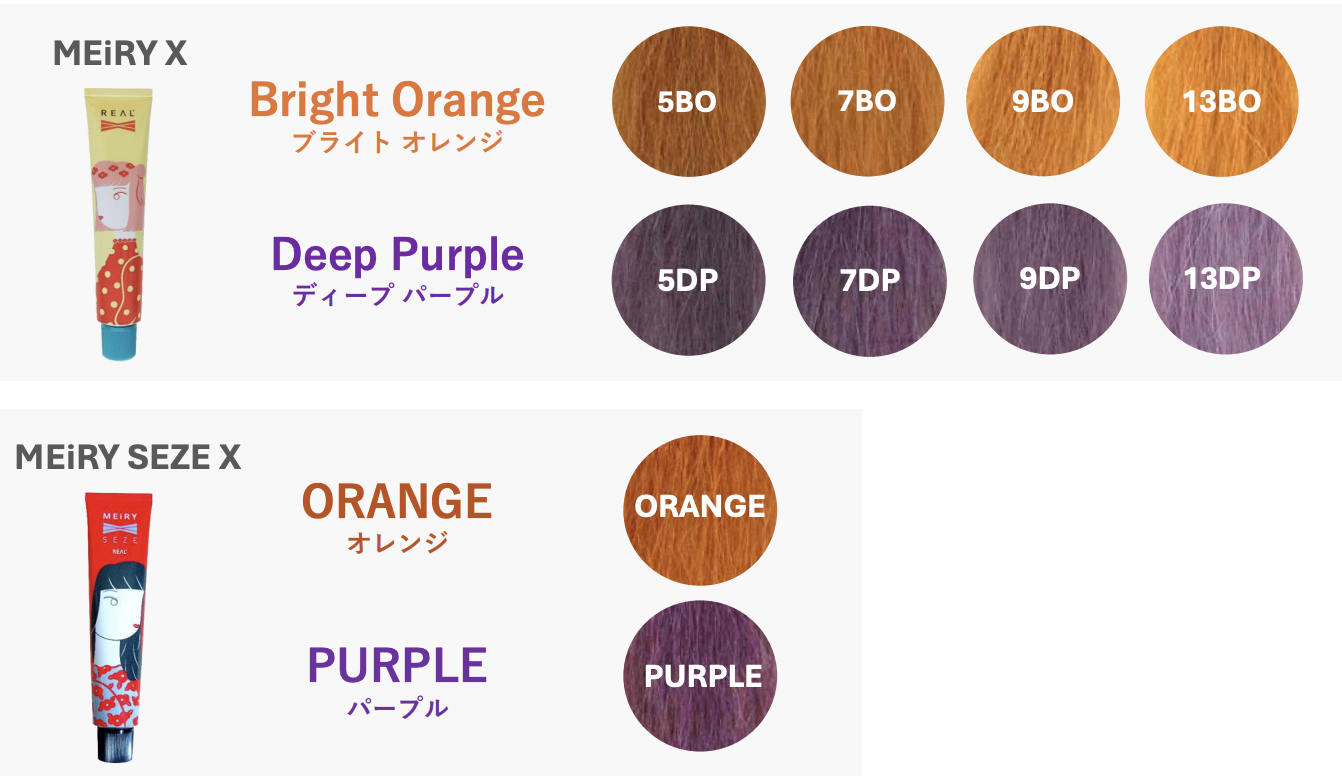Click the Deep Purple heading text

click(x=397, y=254)
